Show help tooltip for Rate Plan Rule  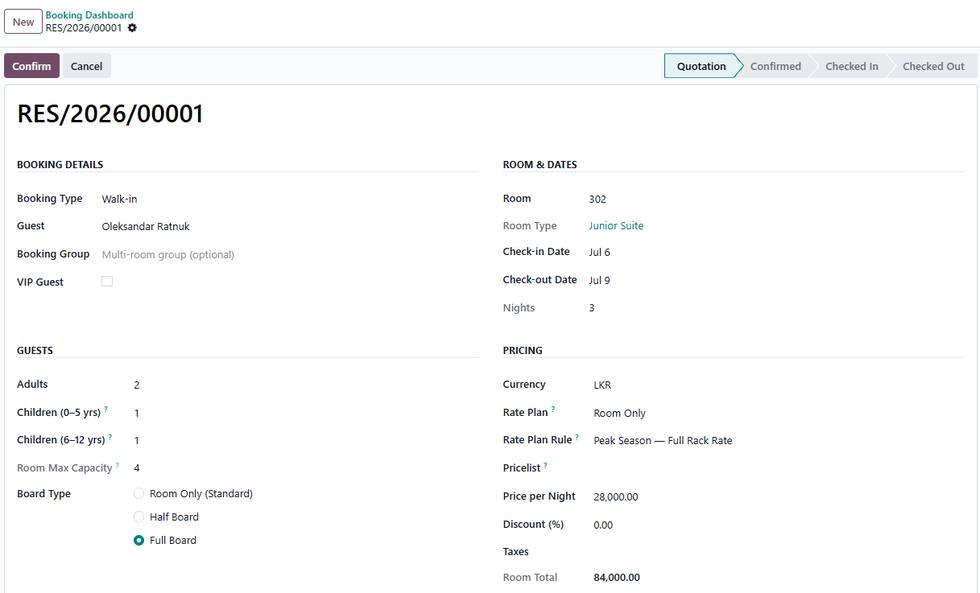(x=577, y=437)
